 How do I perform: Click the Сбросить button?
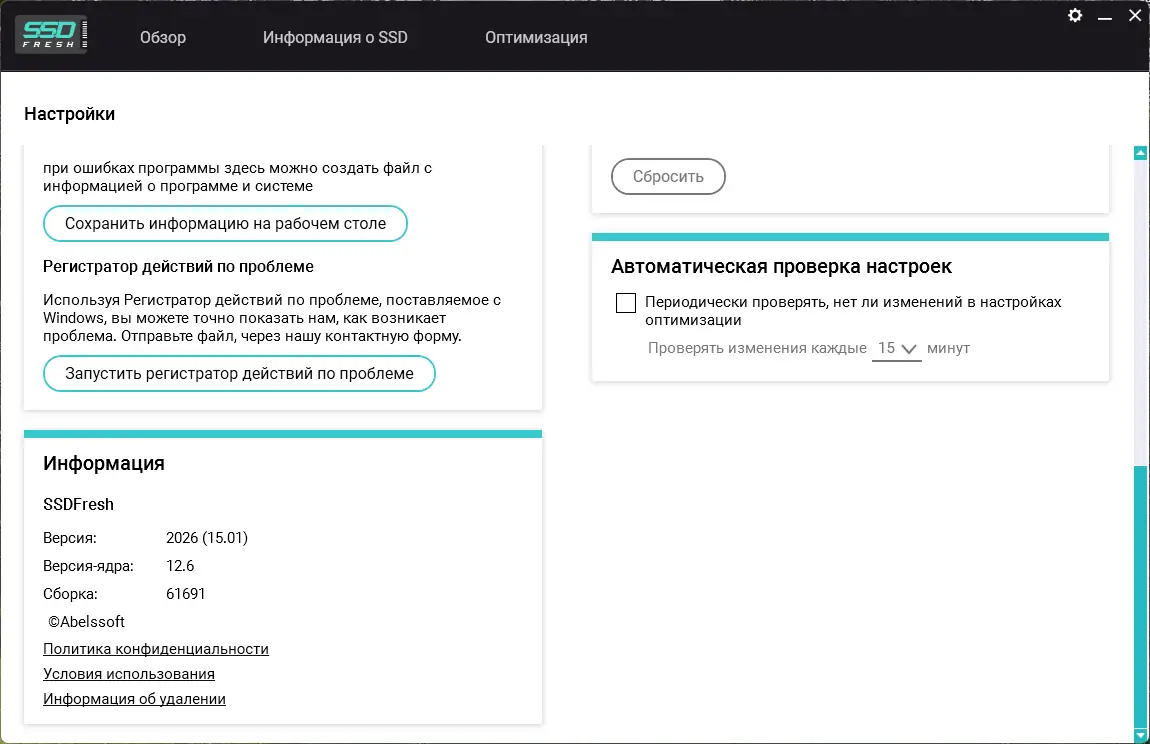(x=668, y=176)
